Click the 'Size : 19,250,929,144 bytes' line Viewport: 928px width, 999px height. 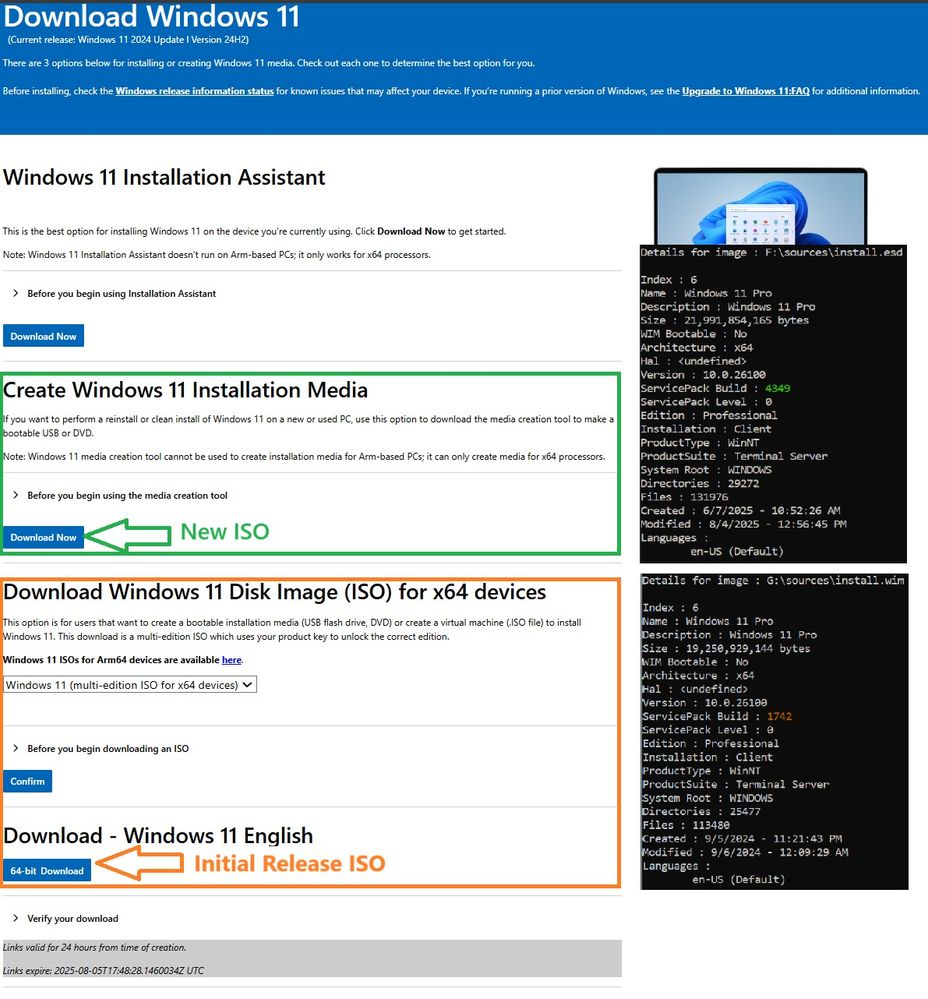726,649
